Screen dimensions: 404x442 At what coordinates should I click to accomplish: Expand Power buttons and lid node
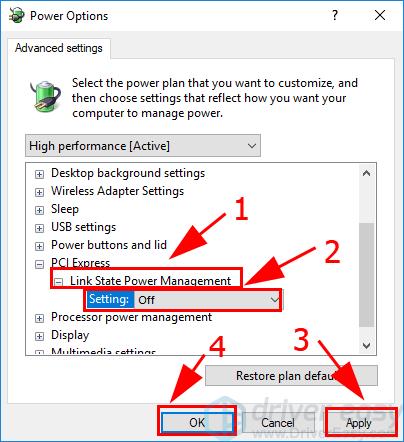pos(39,246)
